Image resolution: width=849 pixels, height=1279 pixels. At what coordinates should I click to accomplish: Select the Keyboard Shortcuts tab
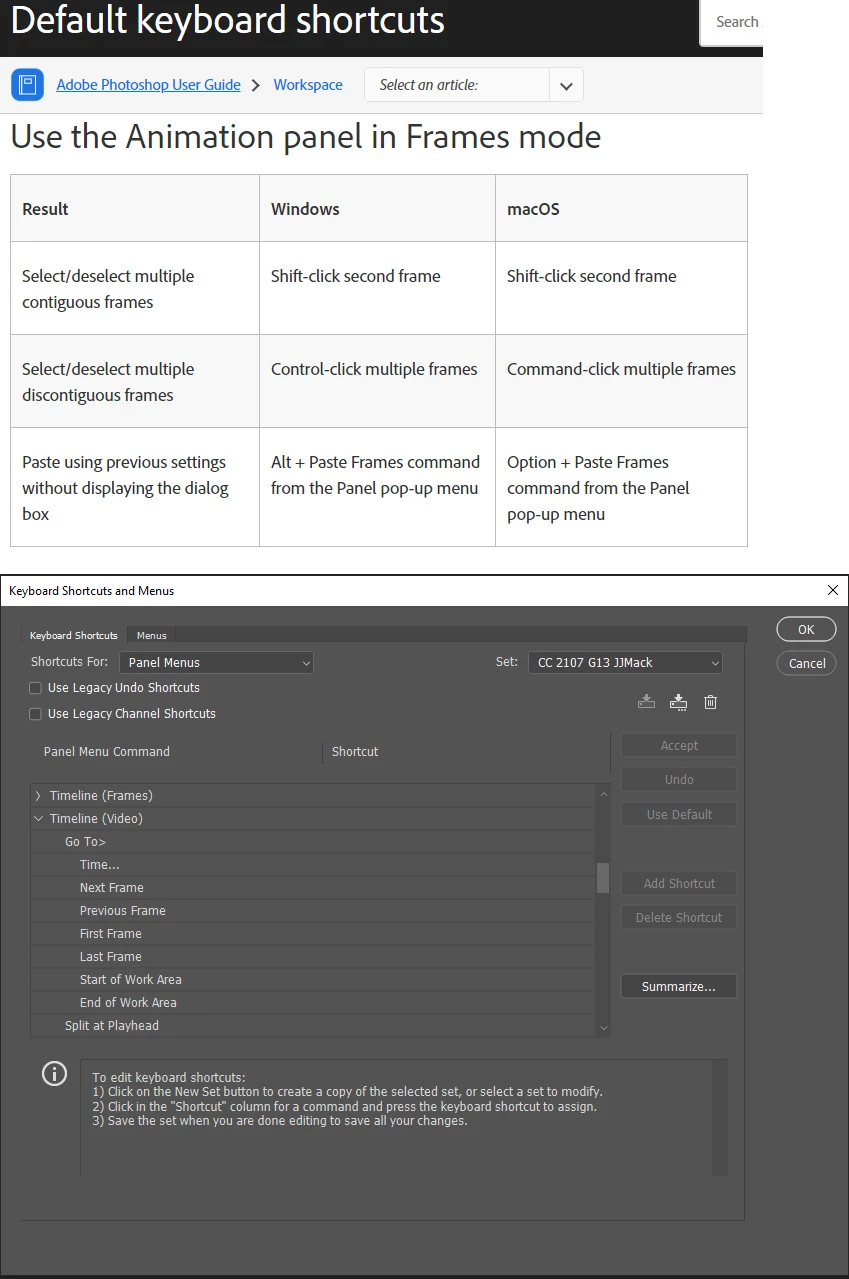[73, 635]
